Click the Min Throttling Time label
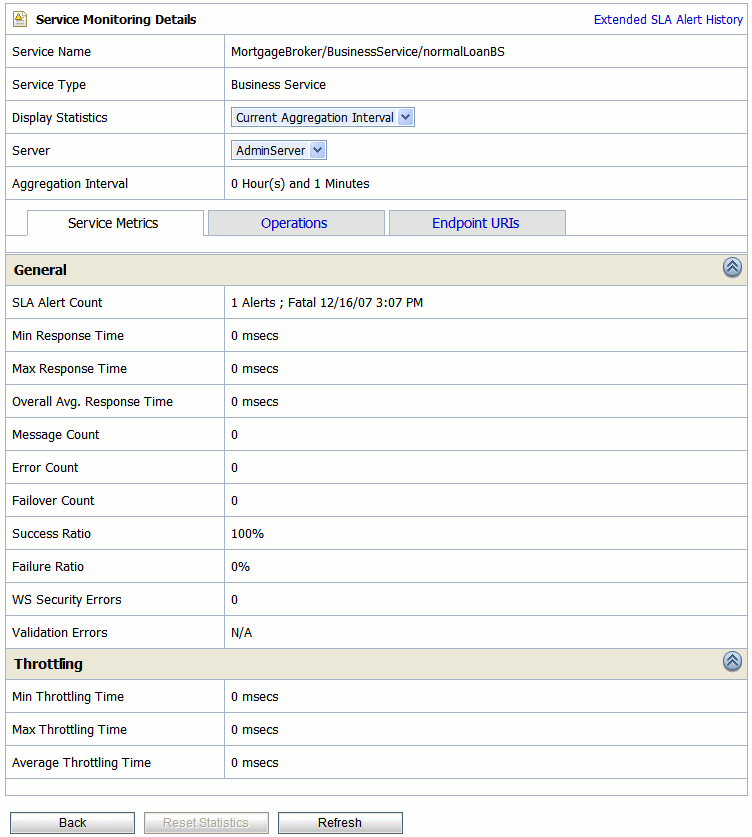This screenshot has height=837, width=752. click(68, 697)
